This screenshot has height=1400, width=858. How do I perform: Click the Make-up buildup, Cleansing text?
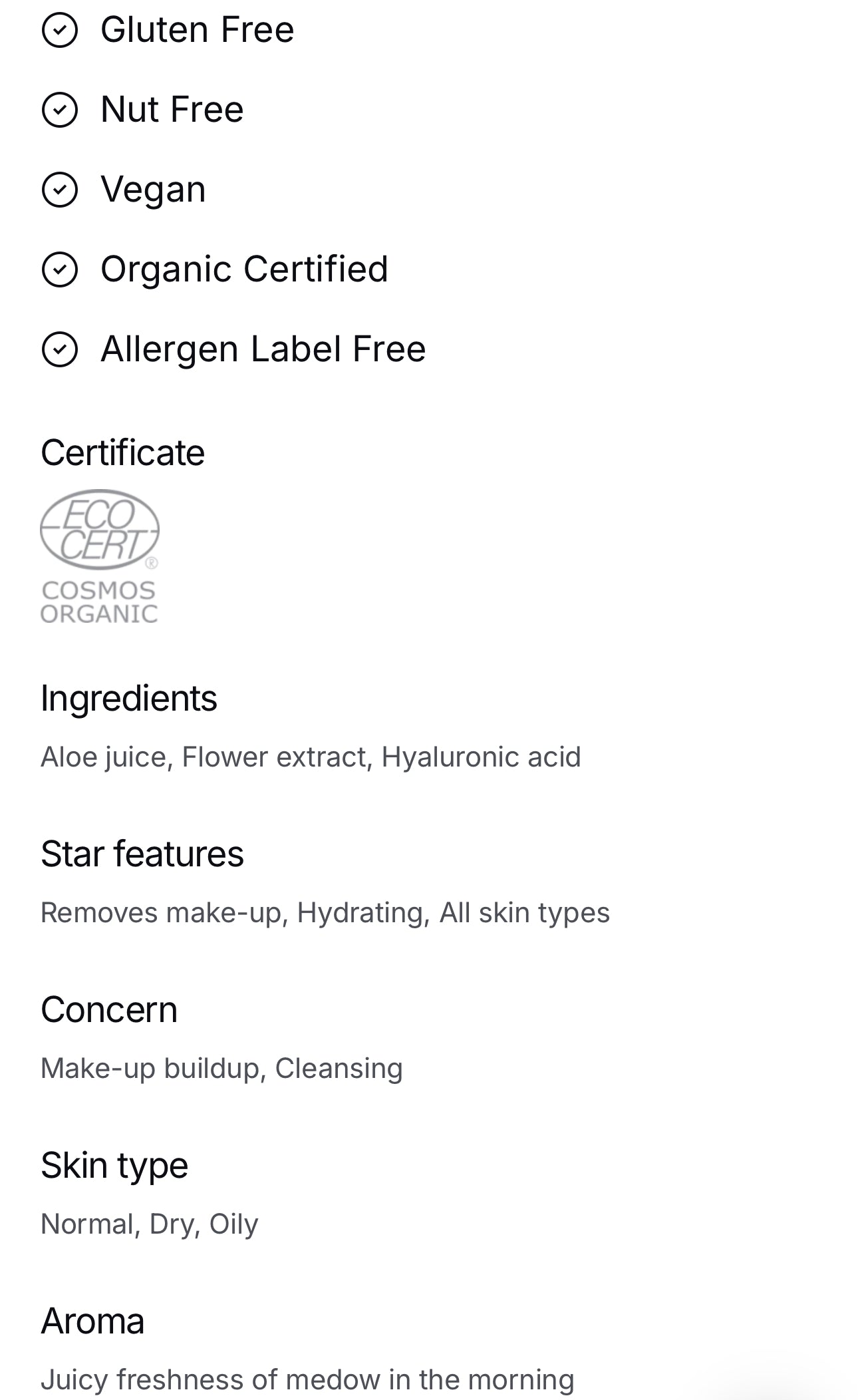pyautogui.click(x=221, y=1069)
